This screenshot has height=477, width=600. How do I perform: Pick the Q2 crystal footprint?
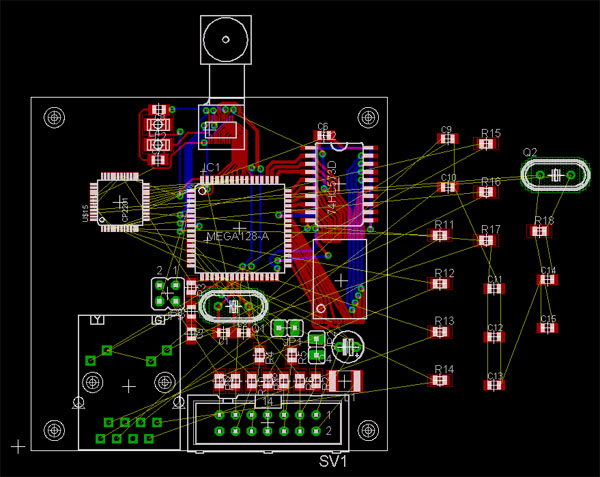(554, 175)
